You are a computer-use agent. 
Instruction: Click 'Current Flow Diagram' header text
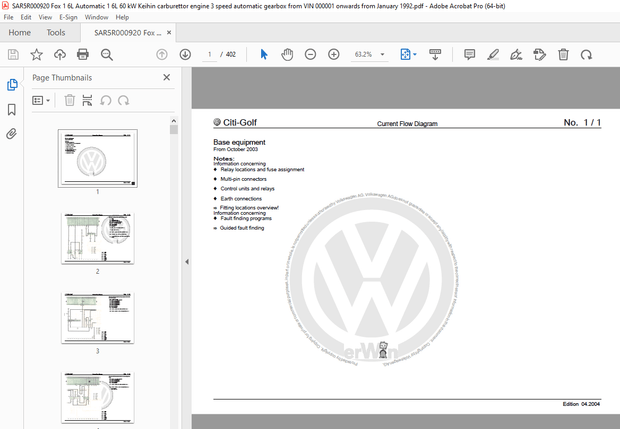407,124
